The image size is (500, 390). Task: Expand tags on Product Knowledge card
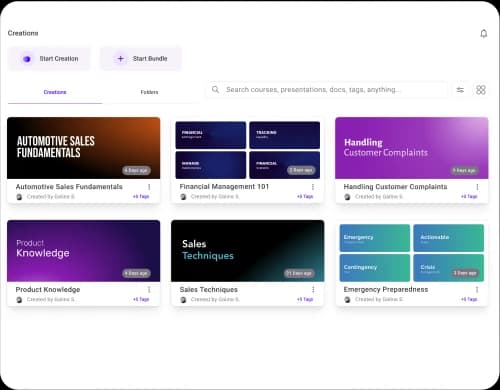141,299
